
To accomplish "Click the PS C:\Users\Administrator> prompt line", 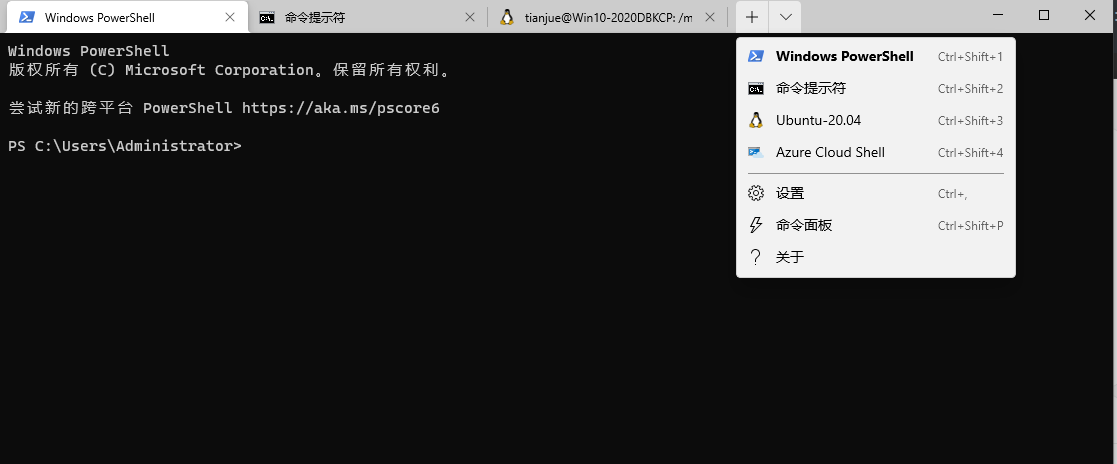I will pyautogui.click(x=125, y=146).
